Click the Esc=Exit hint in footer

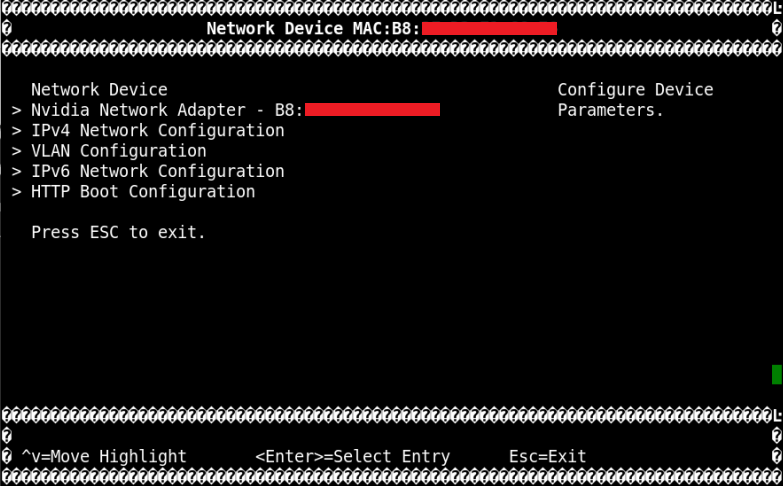click(x=547, y=456)
